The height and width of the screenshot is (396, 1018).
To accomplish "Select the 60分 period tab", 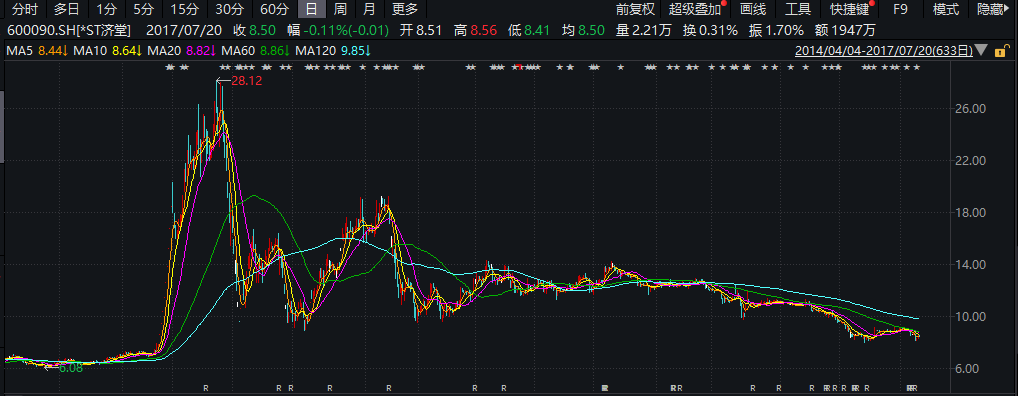I will (274, 9).
